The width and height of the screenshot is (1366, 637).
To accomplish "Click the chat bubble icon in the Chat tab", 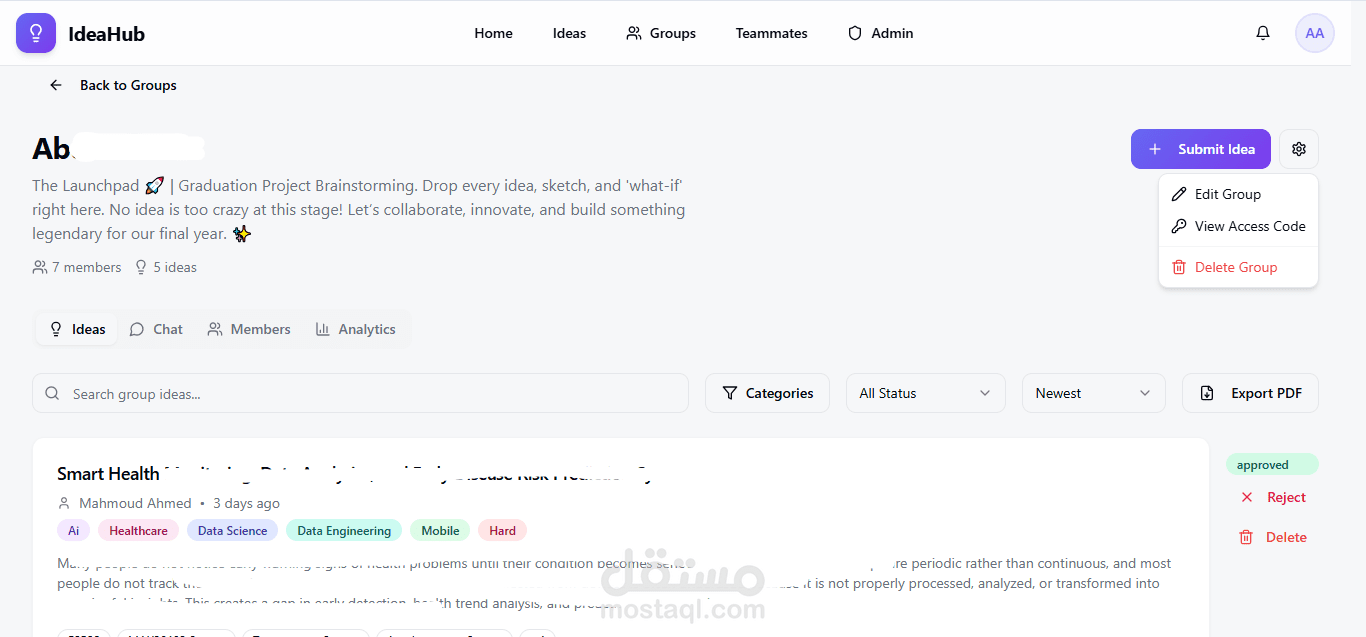I will (137, 329).
